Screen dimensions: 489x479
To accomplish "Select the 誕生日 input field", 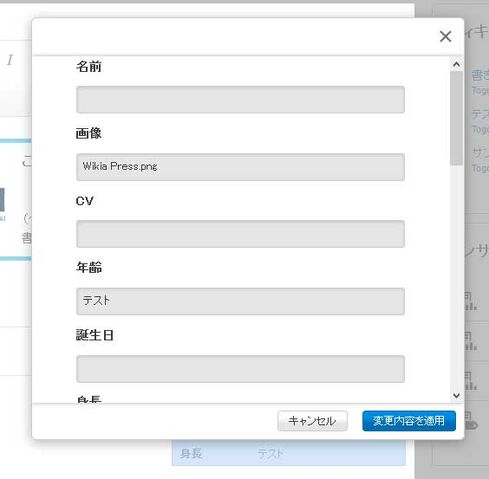I will [x=240, y=369].
